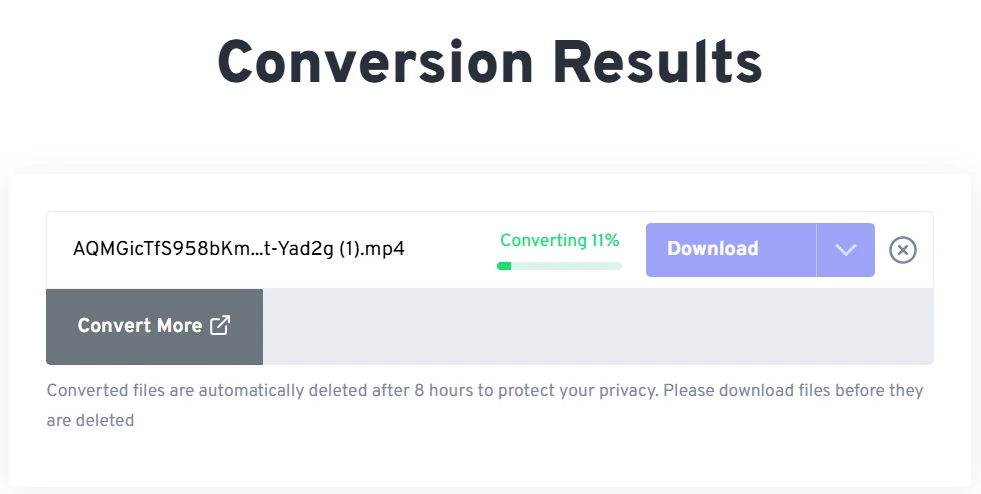Viewport: 981px width, 494px height.
Task: Click the external link icon on Convert More
Action: (220, 325)
